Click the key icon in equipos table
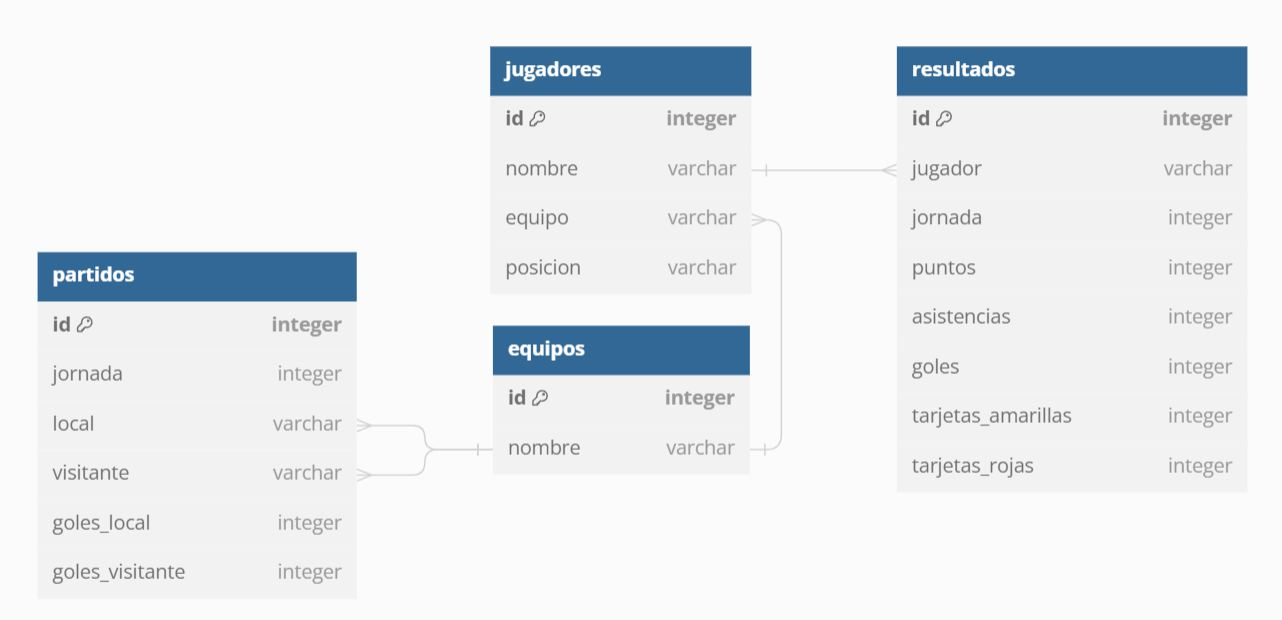 pyautogui.click(x=539, y=398)
